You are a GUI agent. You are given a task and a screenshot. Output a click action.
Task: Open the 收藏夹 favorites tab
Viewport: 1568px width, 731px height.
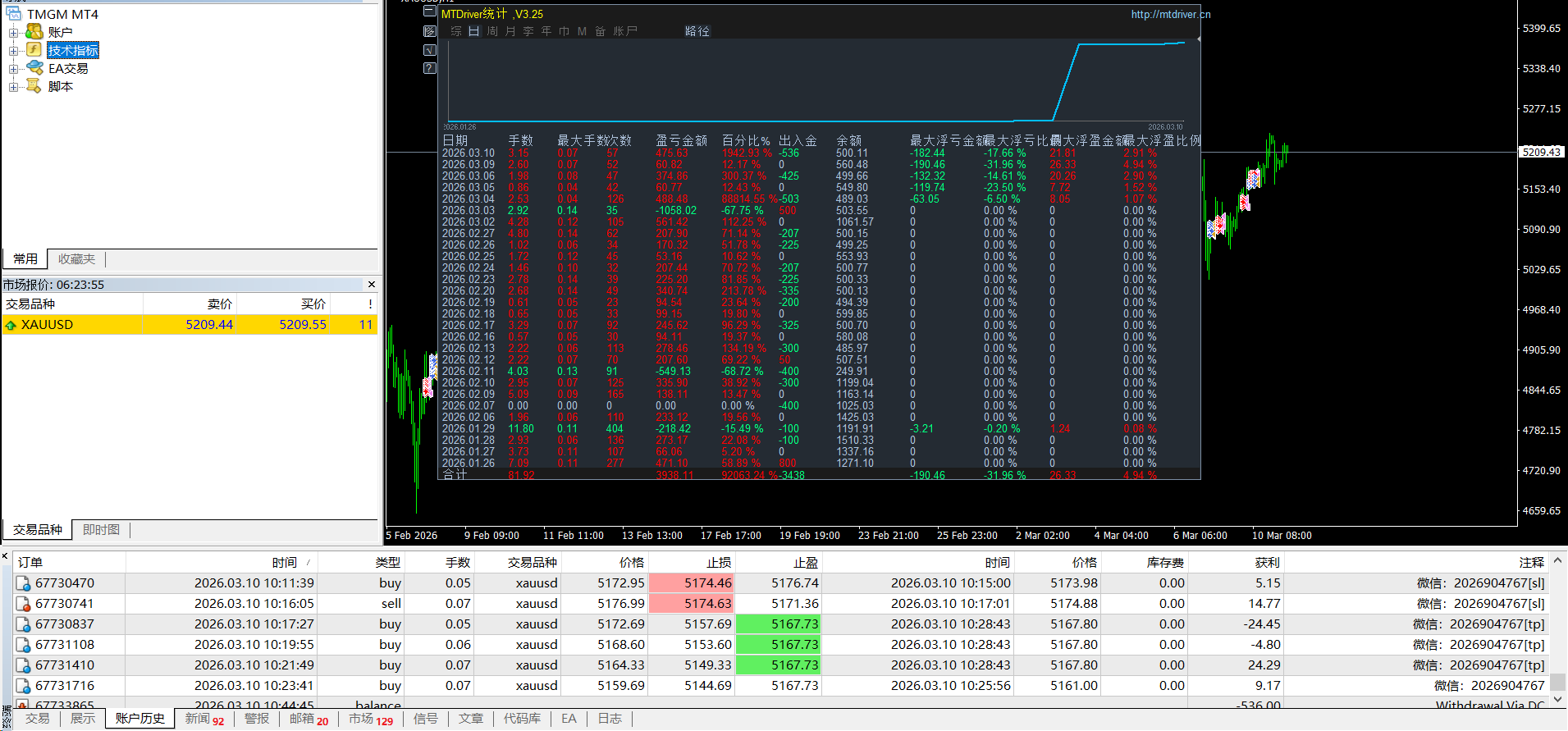(x=76, y=259)
